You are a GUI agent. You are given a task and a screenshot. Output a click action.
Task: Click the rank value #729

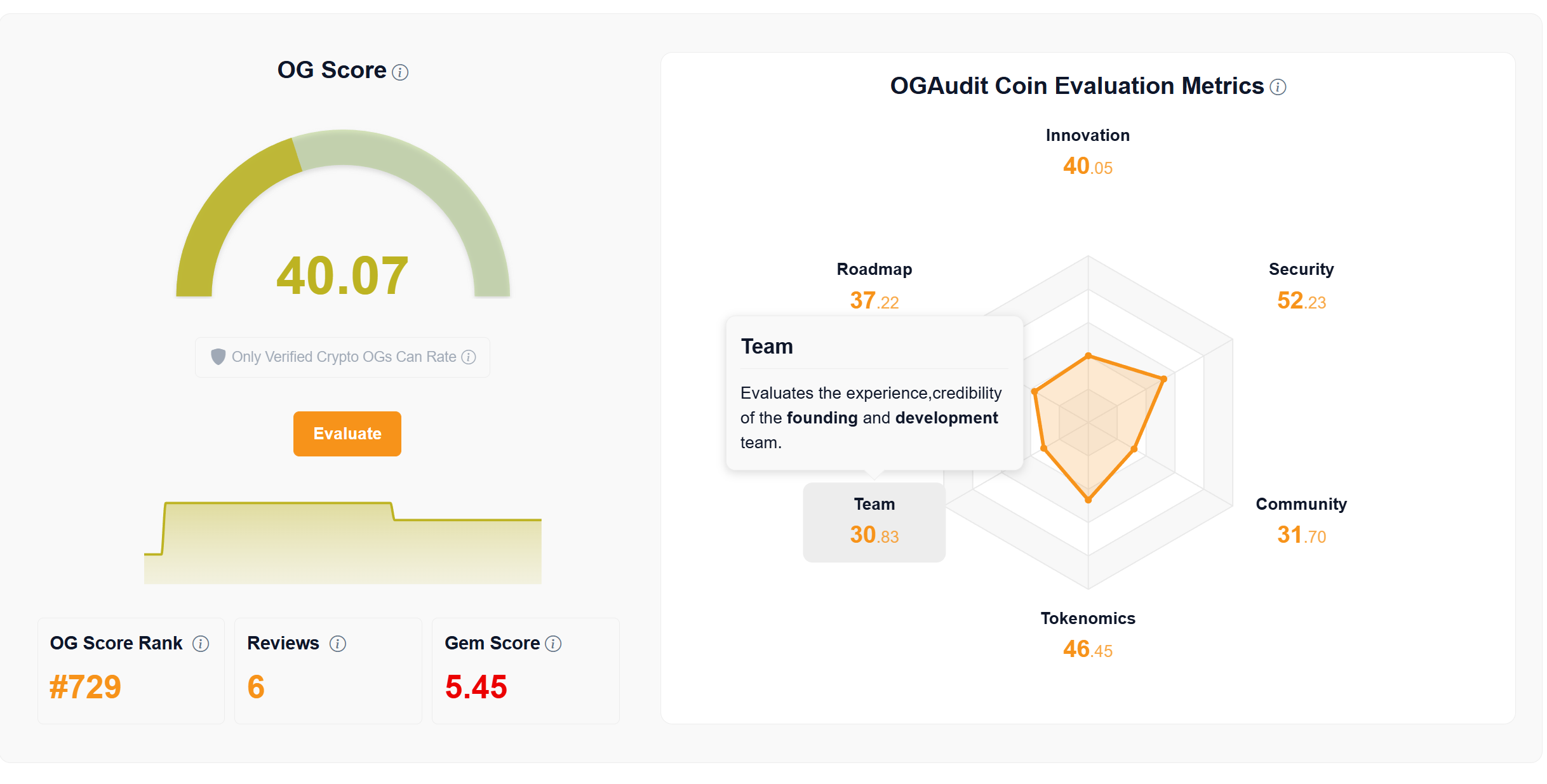85,686
